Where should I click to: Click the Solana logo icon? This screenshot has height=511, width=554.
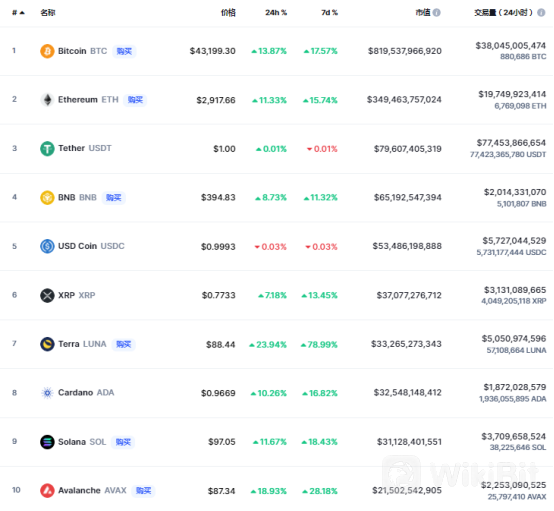click(x=47, y=442)
